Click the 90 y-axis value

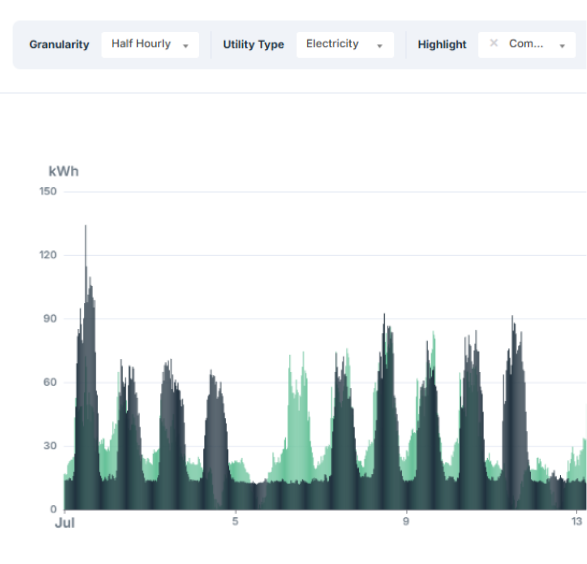click(50, 318)
